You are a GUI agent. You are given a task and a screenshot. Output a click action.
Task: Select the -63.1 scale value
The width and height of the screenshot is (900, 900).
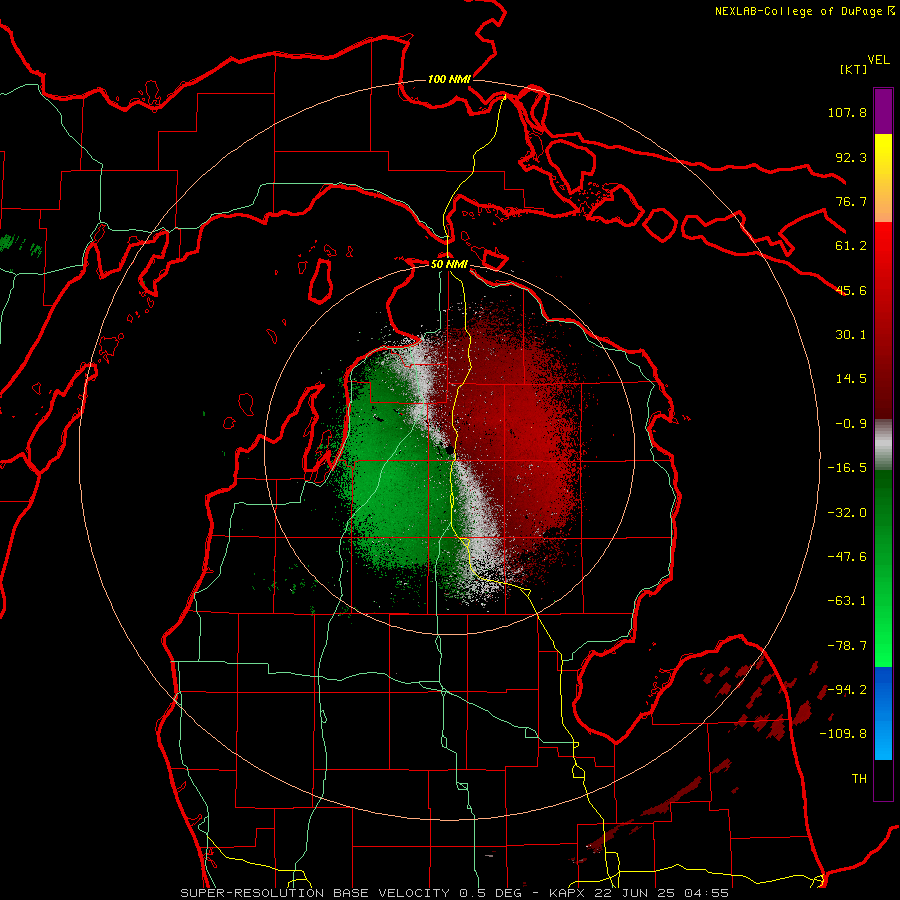click(847, 601)
